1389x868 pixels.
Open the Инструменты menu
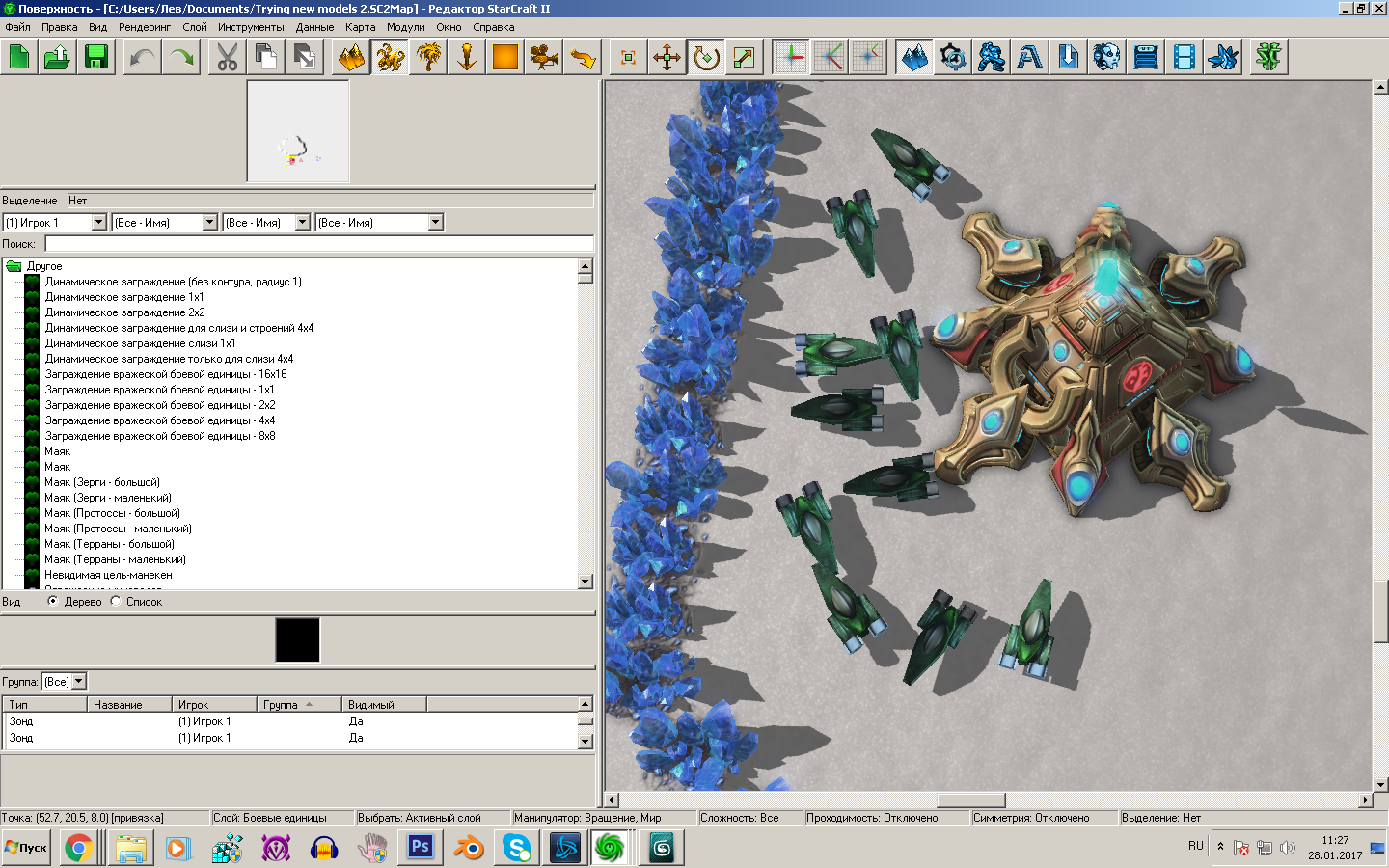251,27
